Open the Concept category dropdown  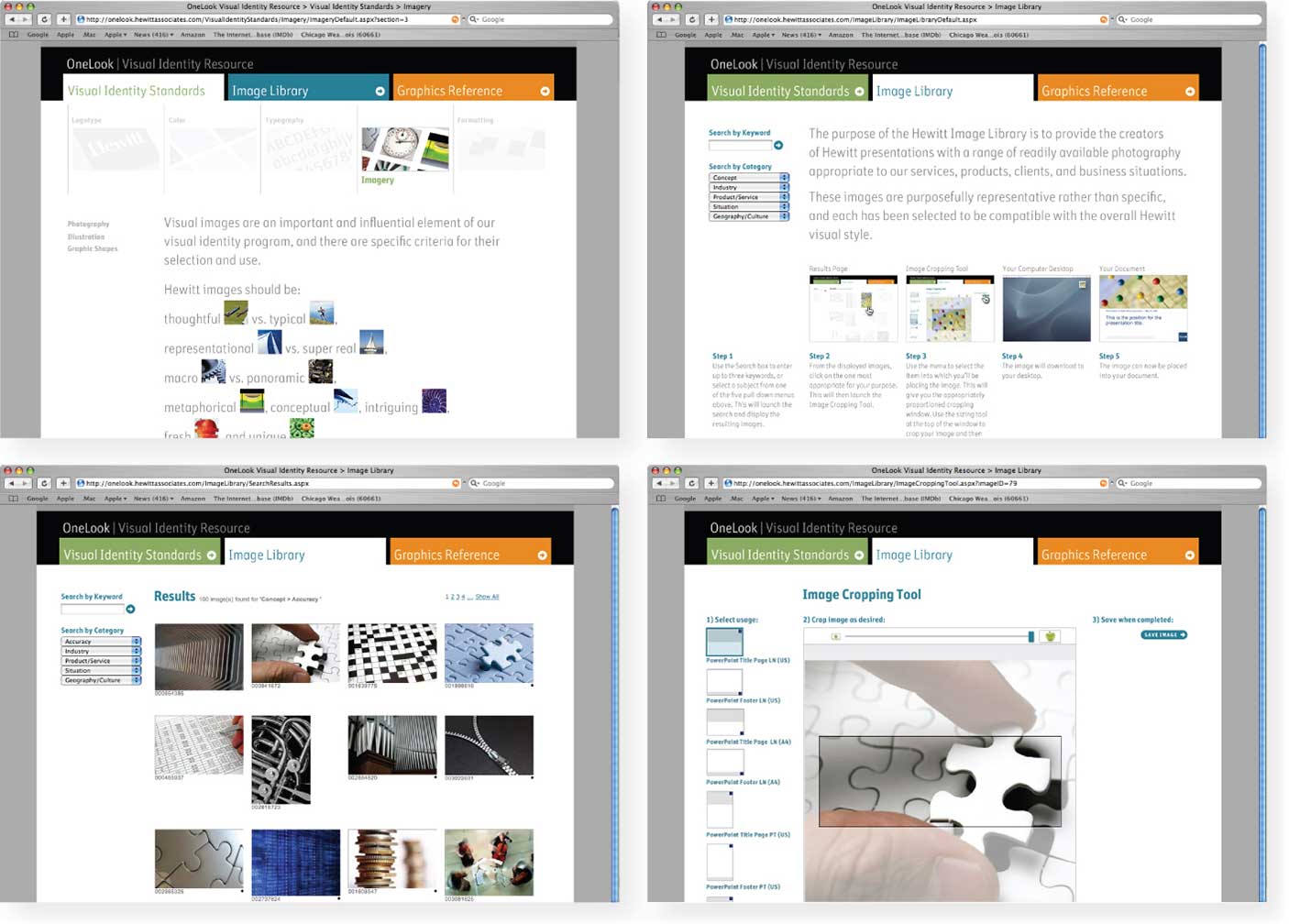pos(748,178)
